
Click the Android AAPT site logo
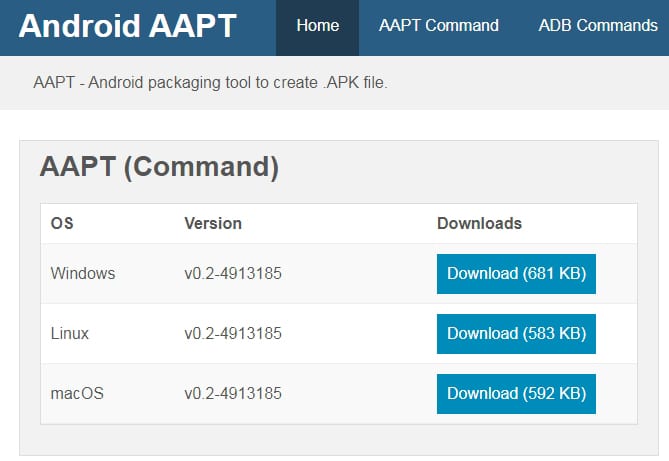[x=127, y=27]
